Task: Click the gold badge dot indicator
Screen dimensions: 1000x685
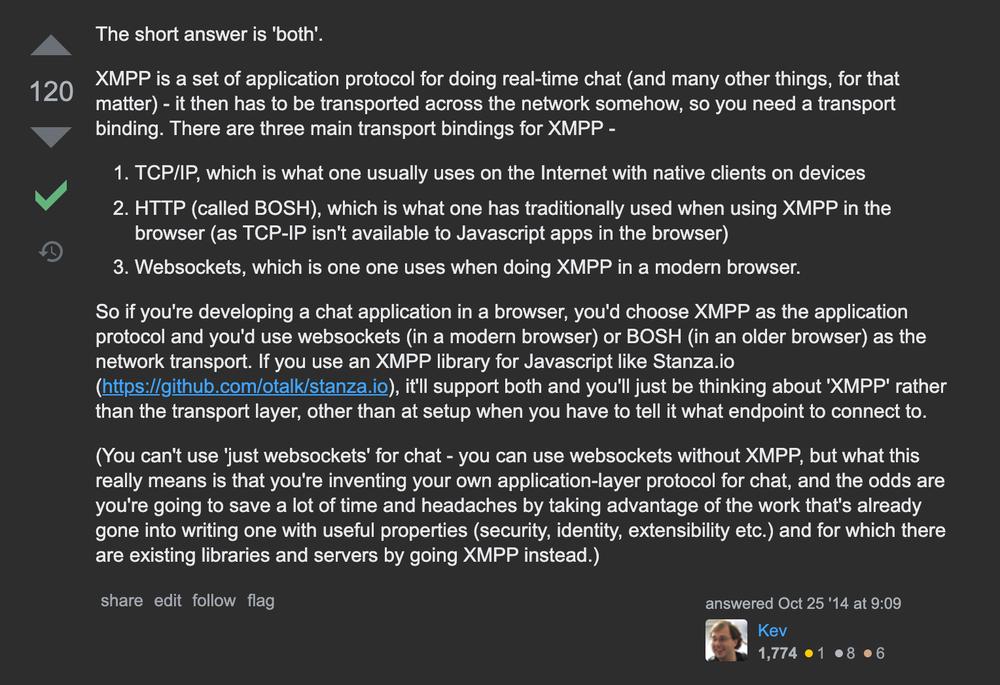Action: pyautogui.click(x=809, y=653)
